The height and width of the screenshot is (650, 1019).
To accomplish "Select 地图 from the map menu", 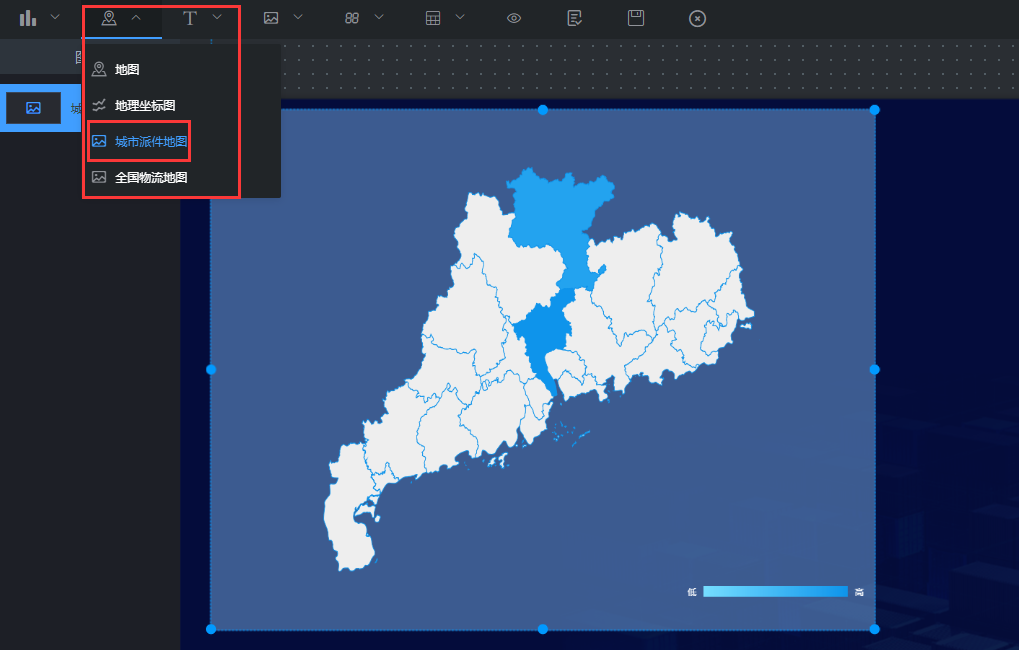I will click(x=181, y=69).
